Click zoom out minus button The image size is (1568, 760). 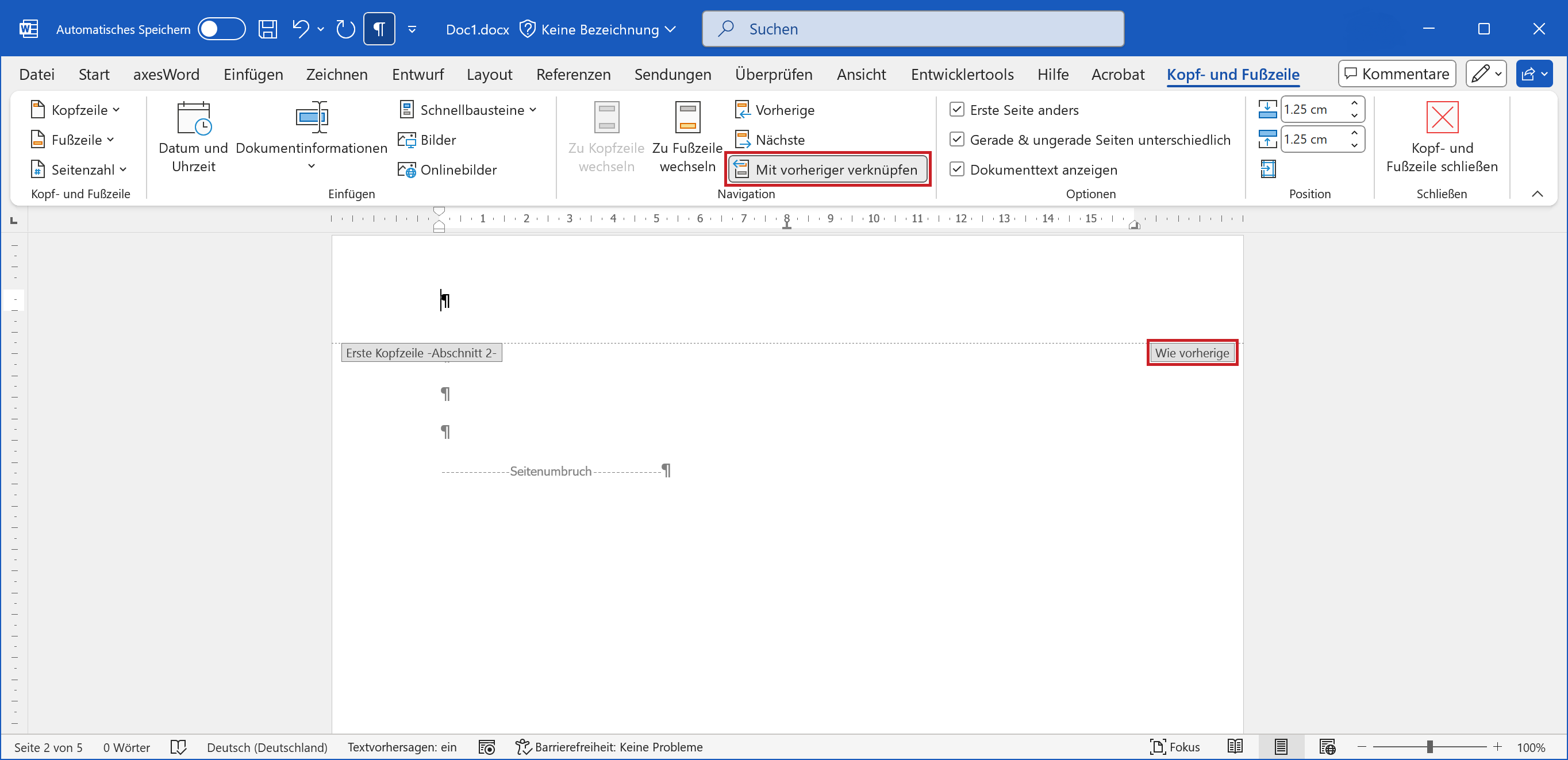(1362, 747)
